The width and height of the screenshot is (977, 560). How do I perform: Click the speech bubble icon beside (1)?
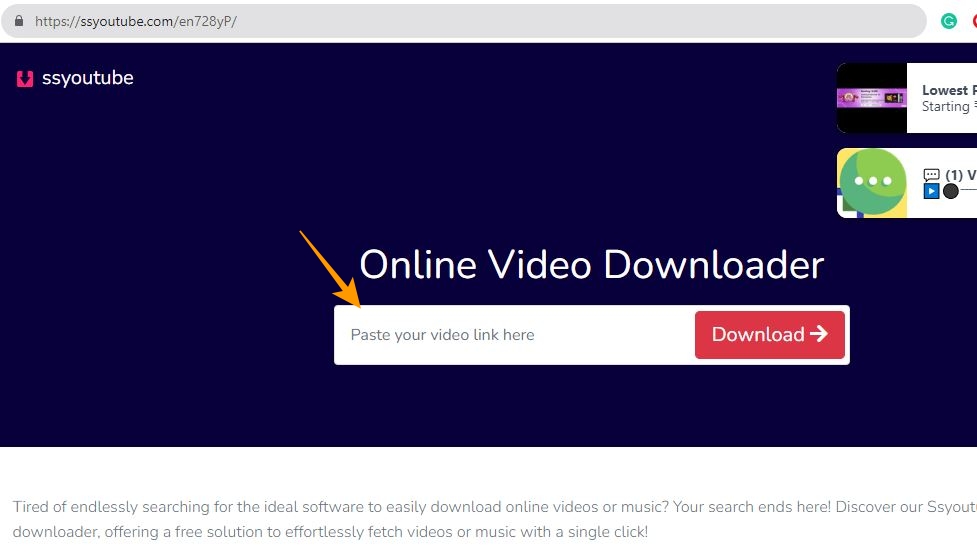click(932, 175)
